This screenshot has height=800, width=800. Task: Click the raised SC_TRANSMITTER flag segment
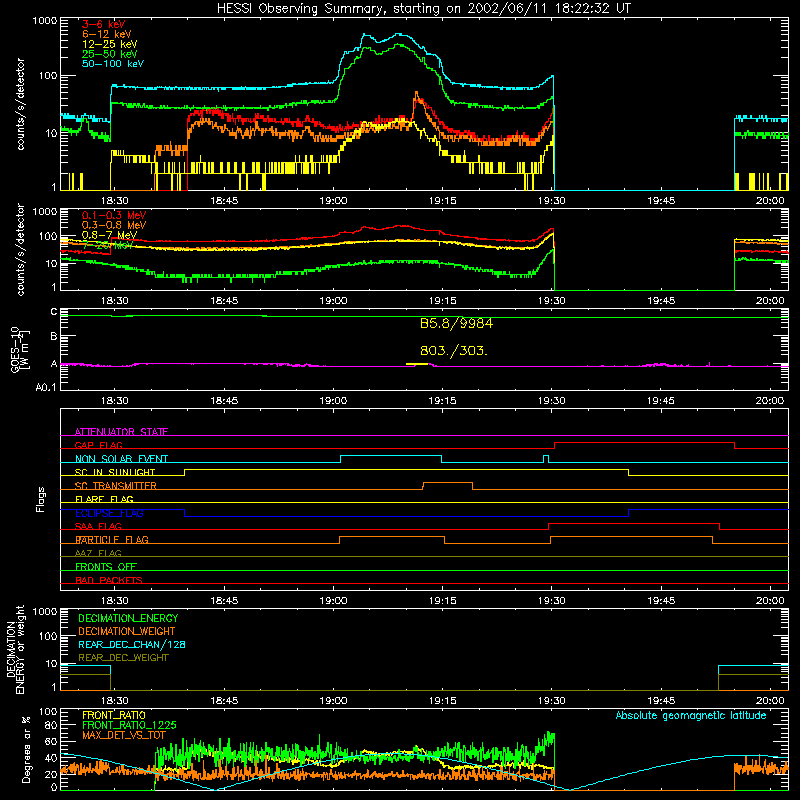click(447, 483)
